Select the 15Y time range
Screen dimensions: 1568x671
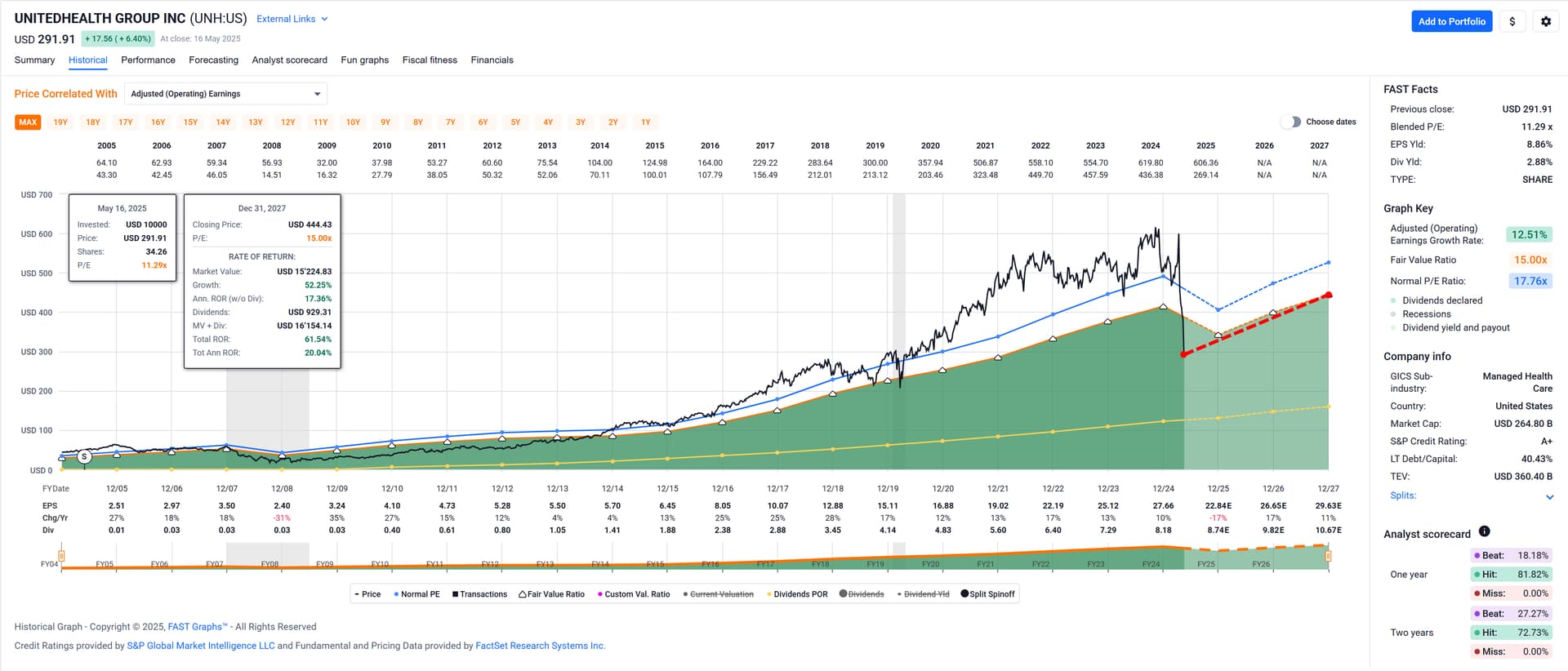(190, 122)
